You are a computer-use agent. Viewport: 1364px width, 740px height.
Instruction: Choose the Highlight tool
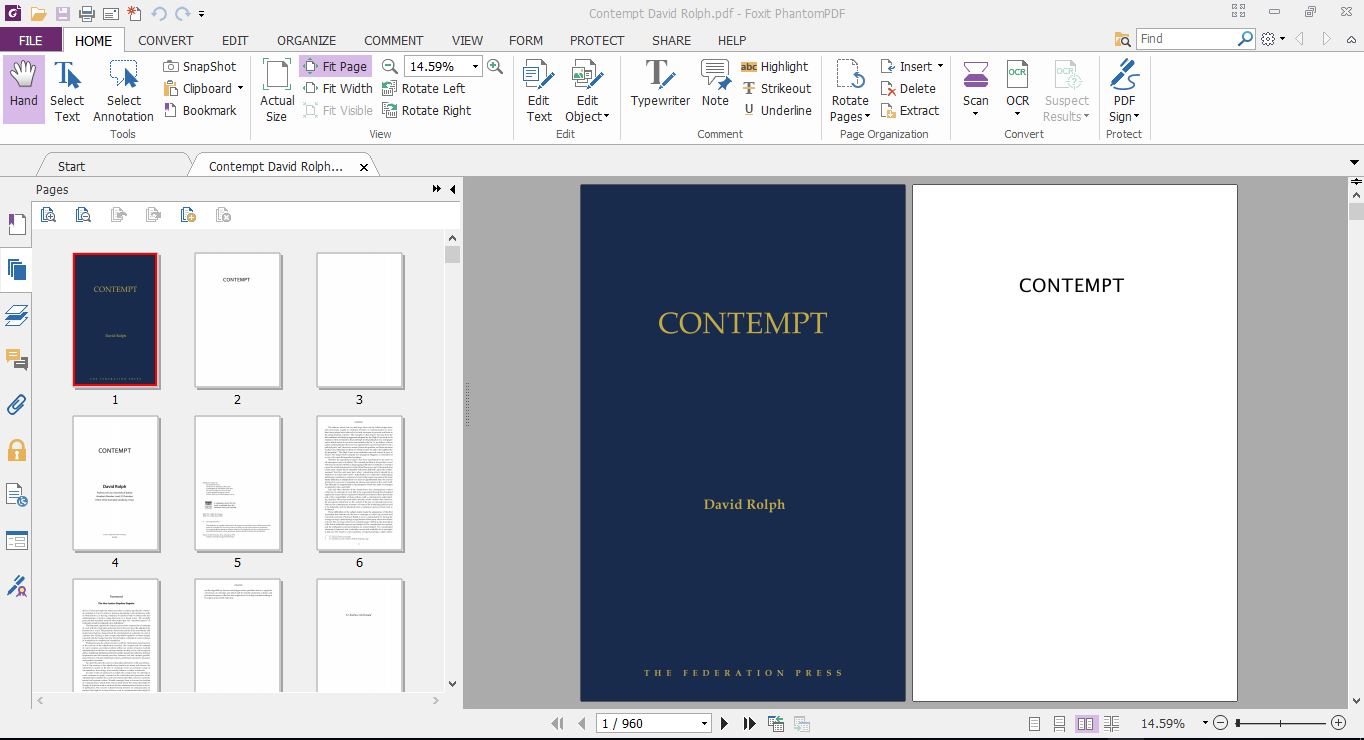774,66
